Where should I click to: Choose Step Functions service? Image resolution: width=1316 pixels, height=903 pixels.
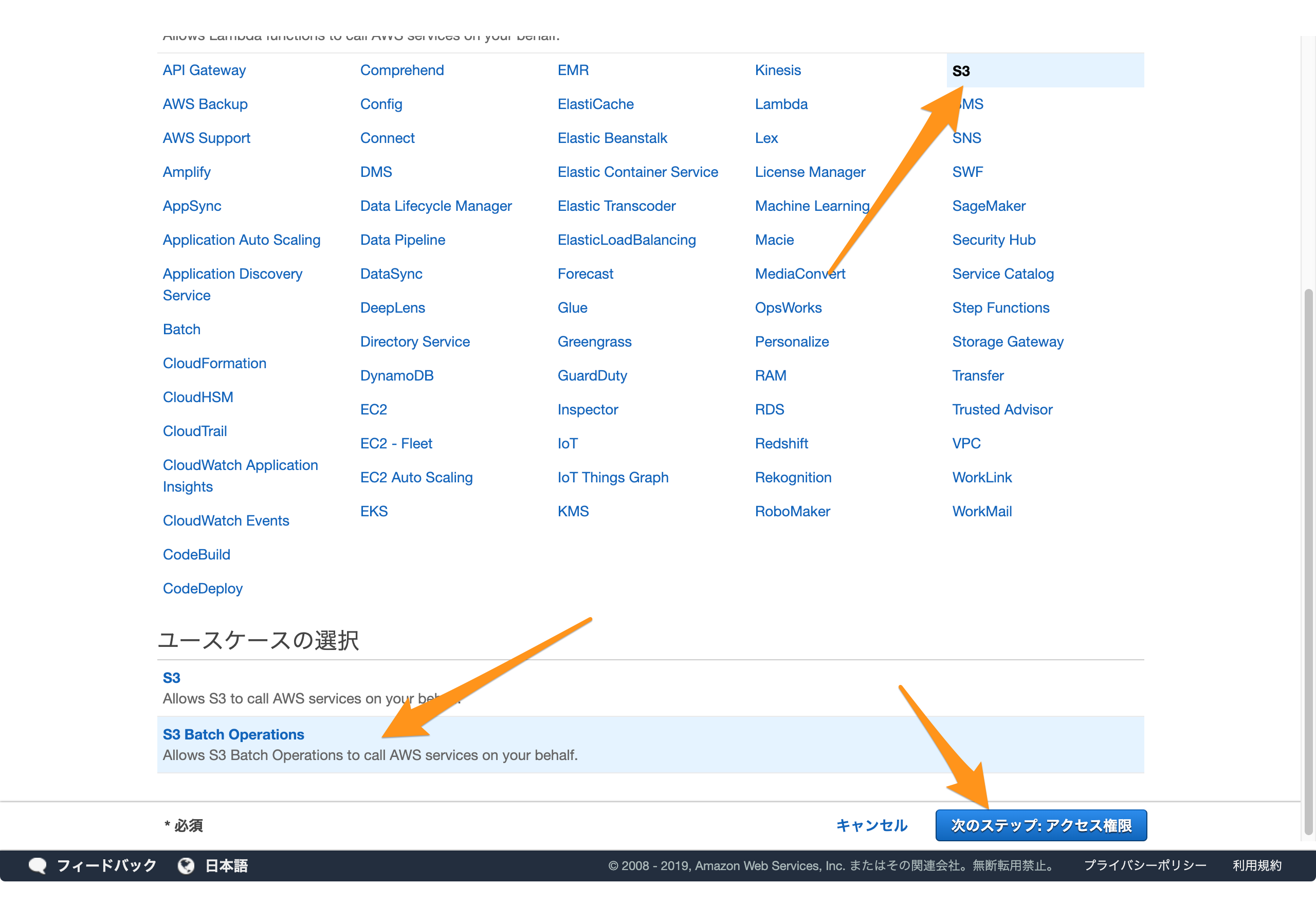pyautogui.click(x=1000, y=308)
